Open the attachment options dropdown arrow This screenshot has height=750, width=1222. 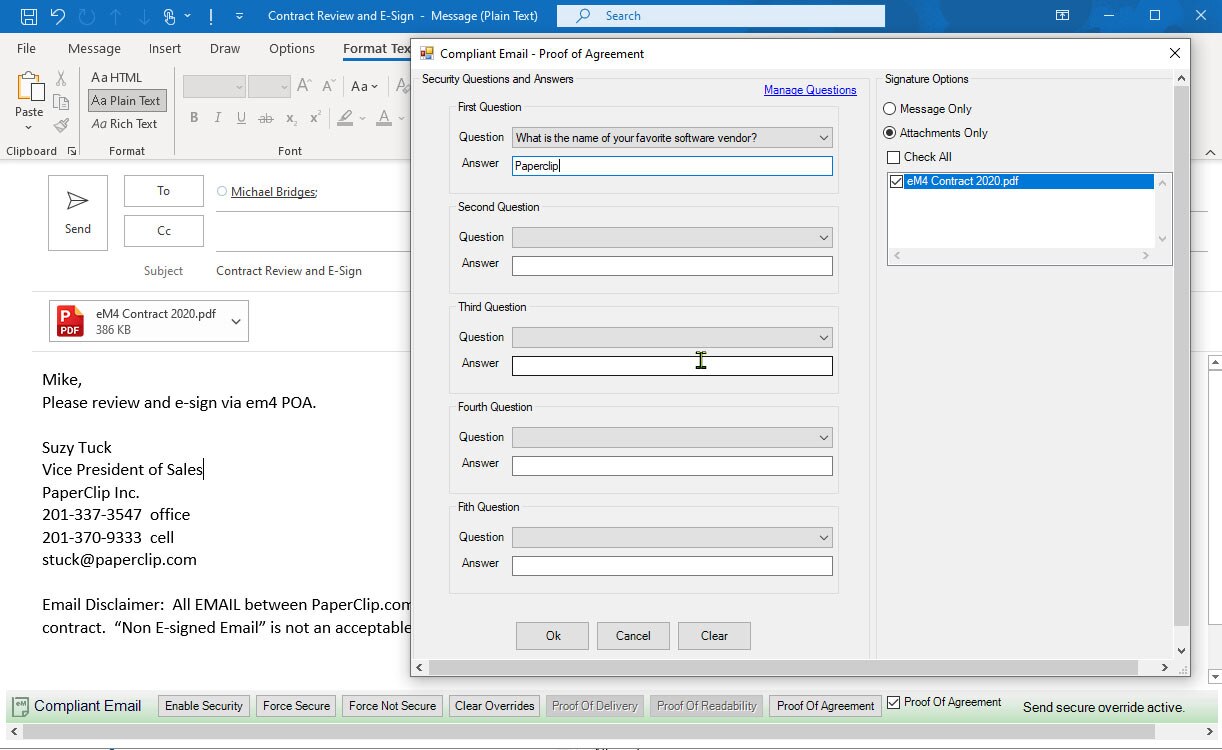click(x=236, y=321)
